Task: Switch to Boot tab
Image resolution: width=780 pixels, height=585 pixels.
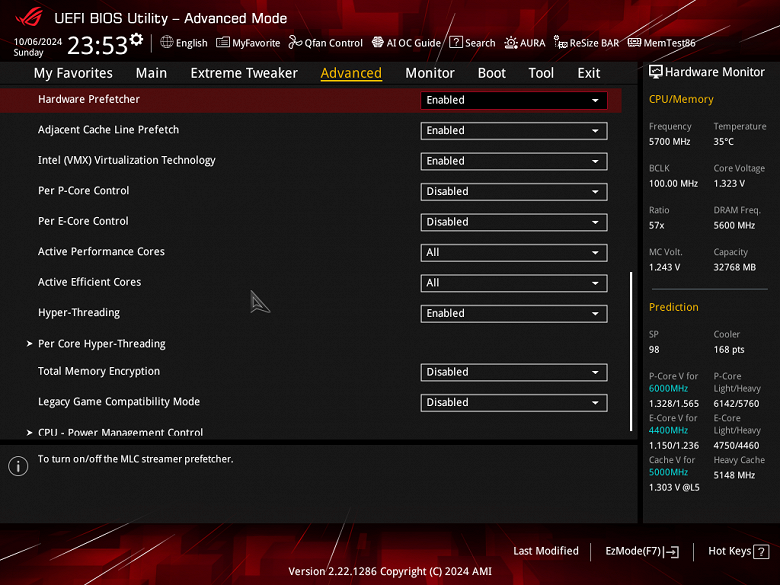Action: point(491,73)
